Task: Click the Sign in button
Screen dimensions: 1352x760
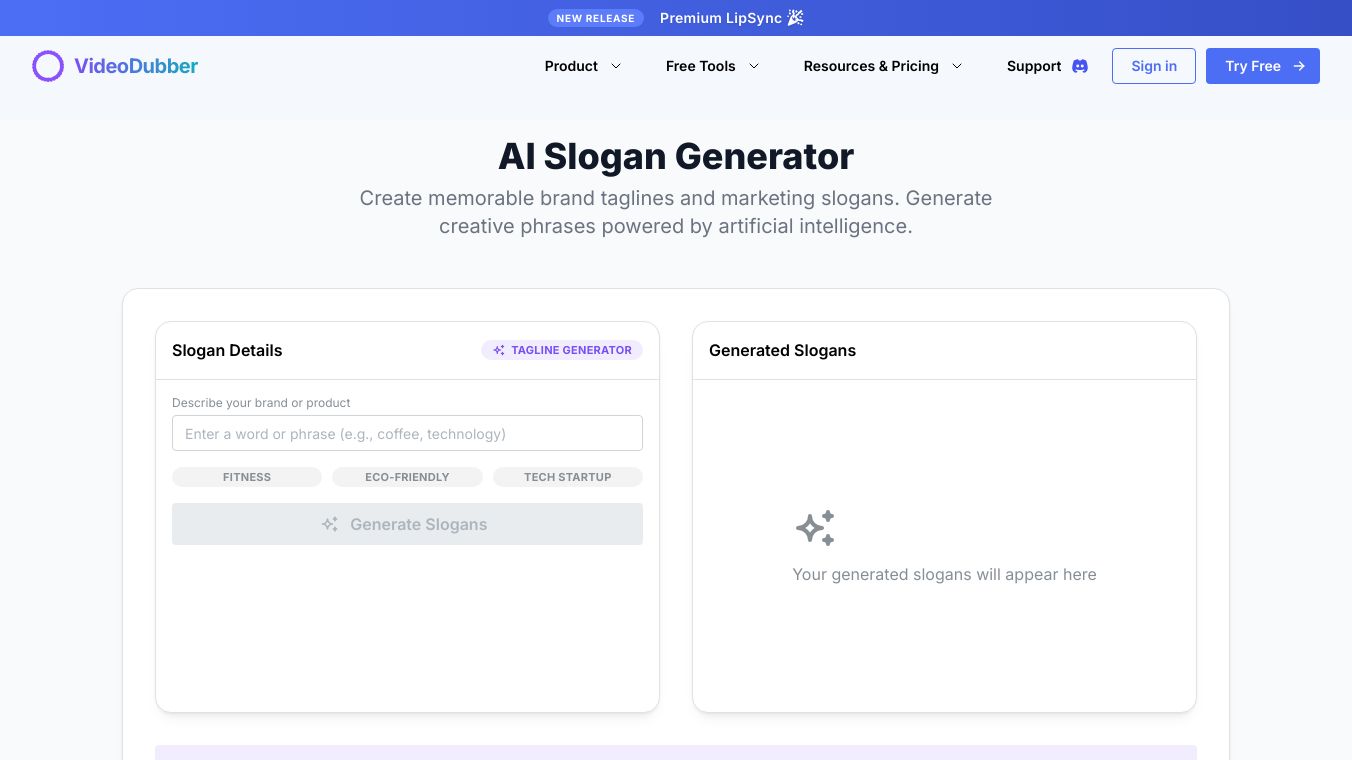Action: [1154, 66]
